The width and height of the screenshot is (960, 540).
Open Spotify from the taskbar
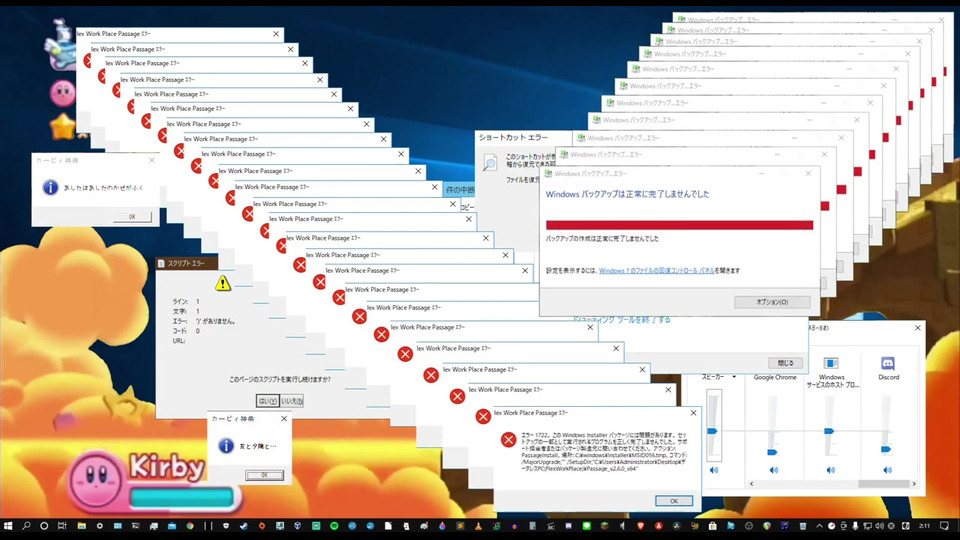point(334,526)
